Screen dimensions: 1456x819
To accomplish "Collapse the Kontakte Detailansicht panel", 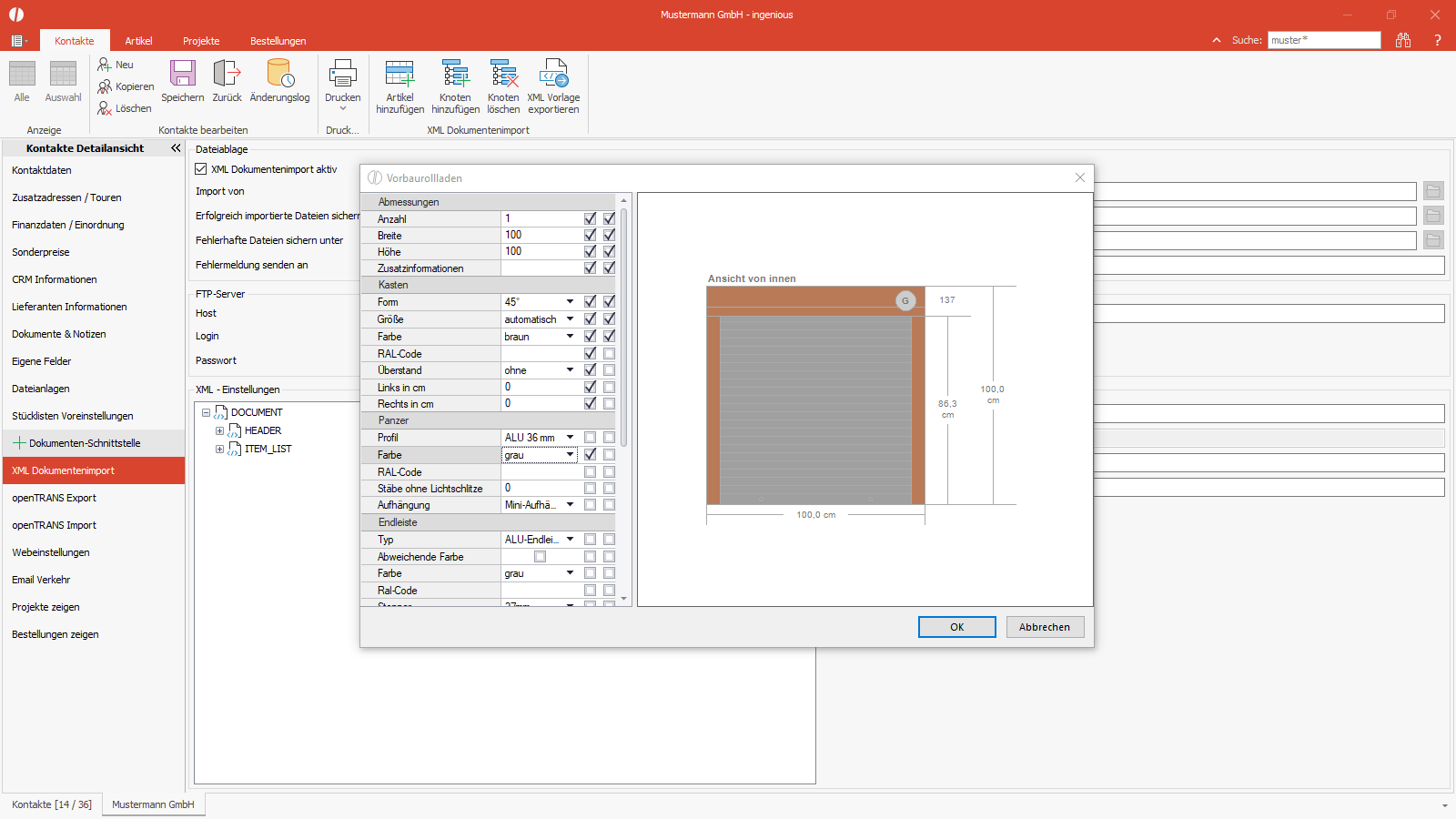I will point(176,147).
